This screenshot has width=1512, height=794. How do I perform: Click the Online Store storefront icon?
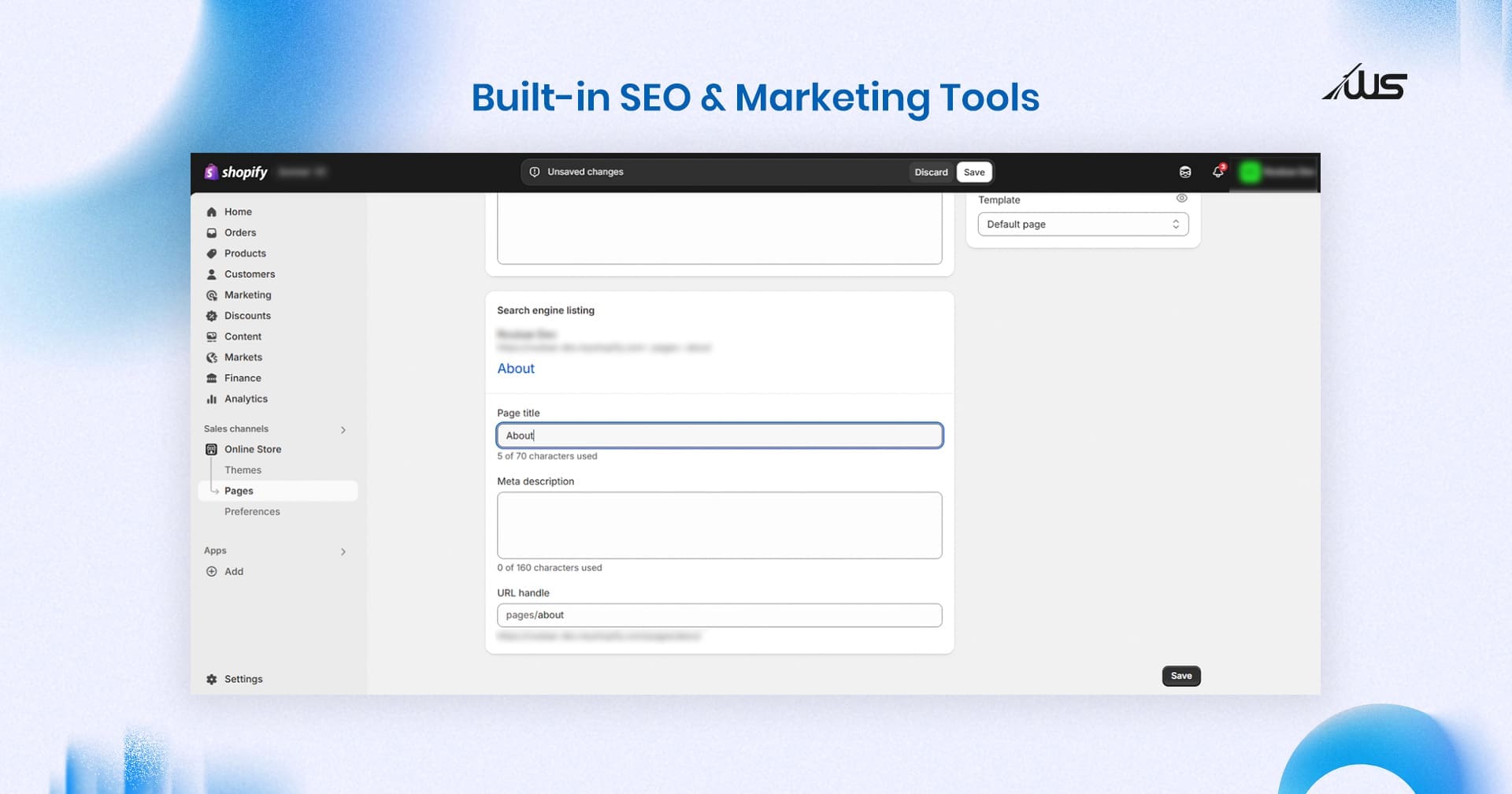point(211,450)
